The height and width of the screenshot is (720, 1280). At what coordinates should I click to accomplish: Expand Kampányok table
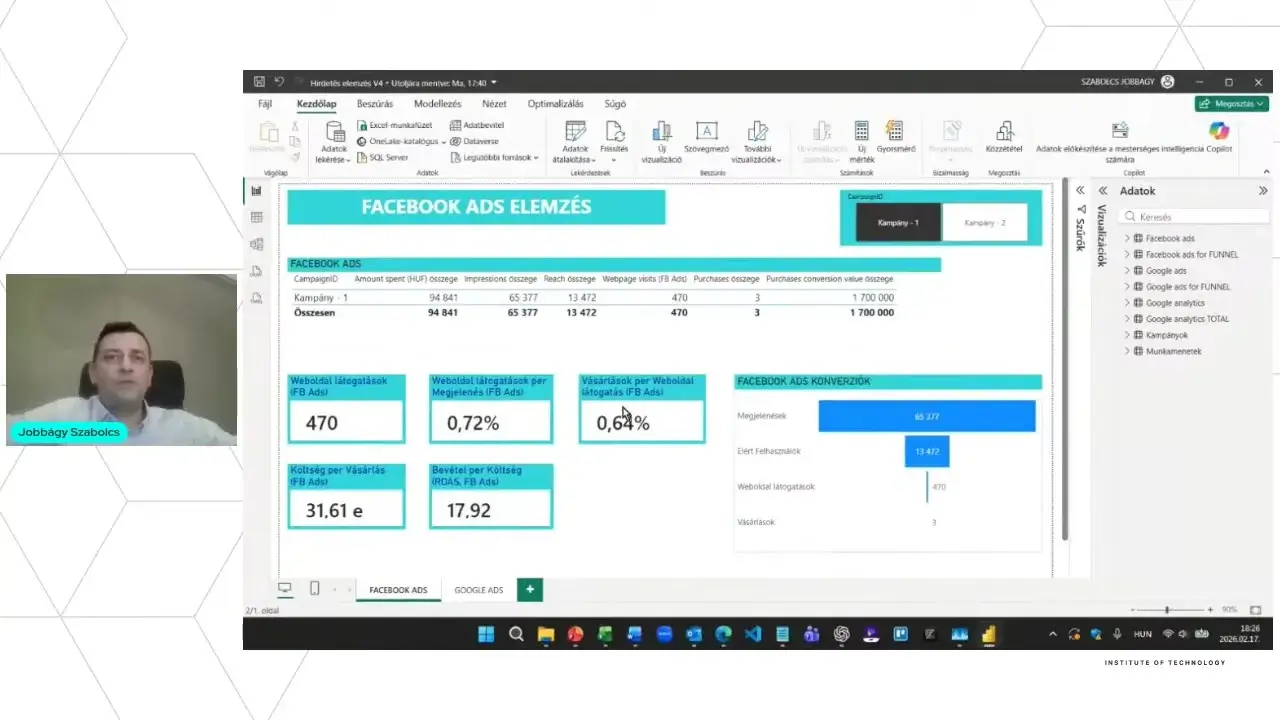(1127, 335)
